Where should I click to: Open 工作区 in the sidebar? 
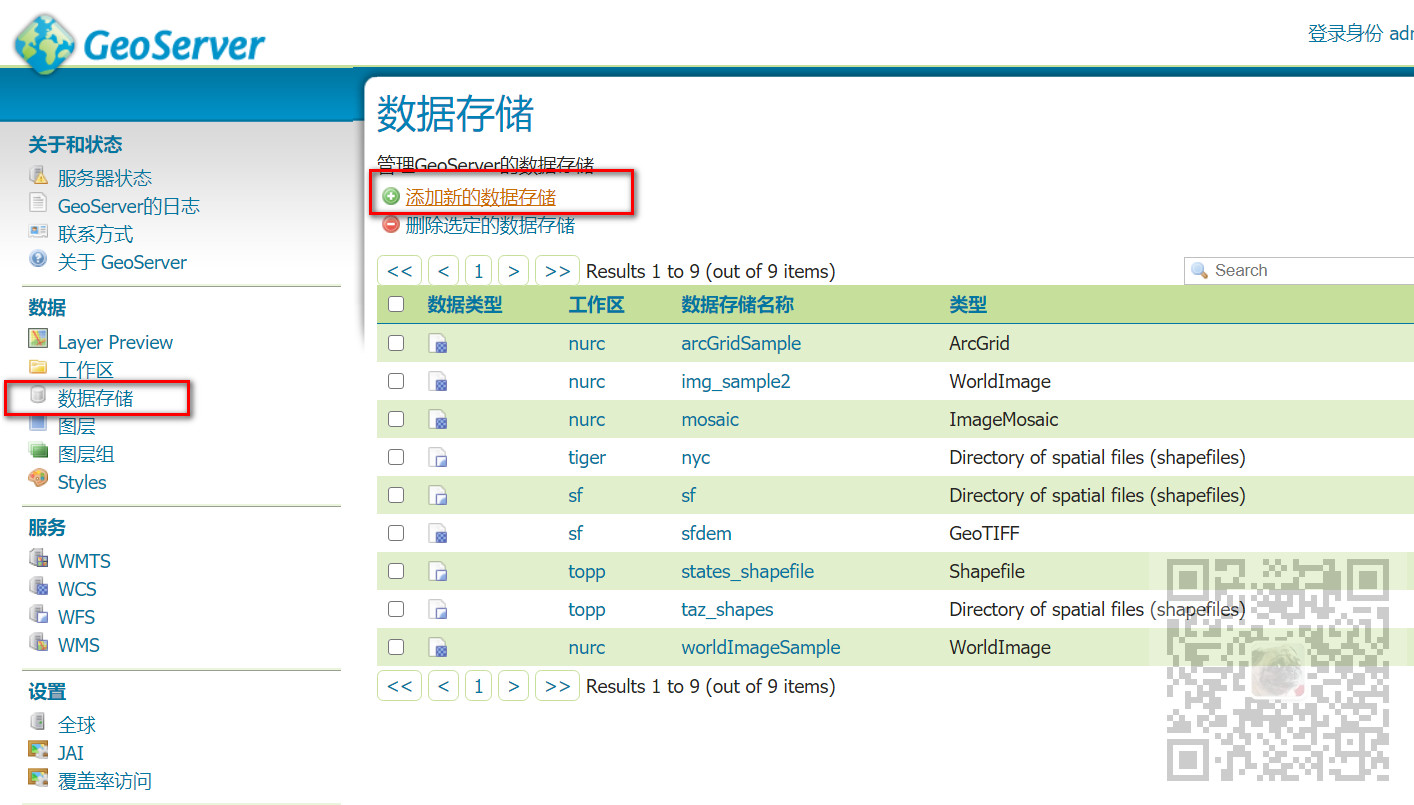86,370
